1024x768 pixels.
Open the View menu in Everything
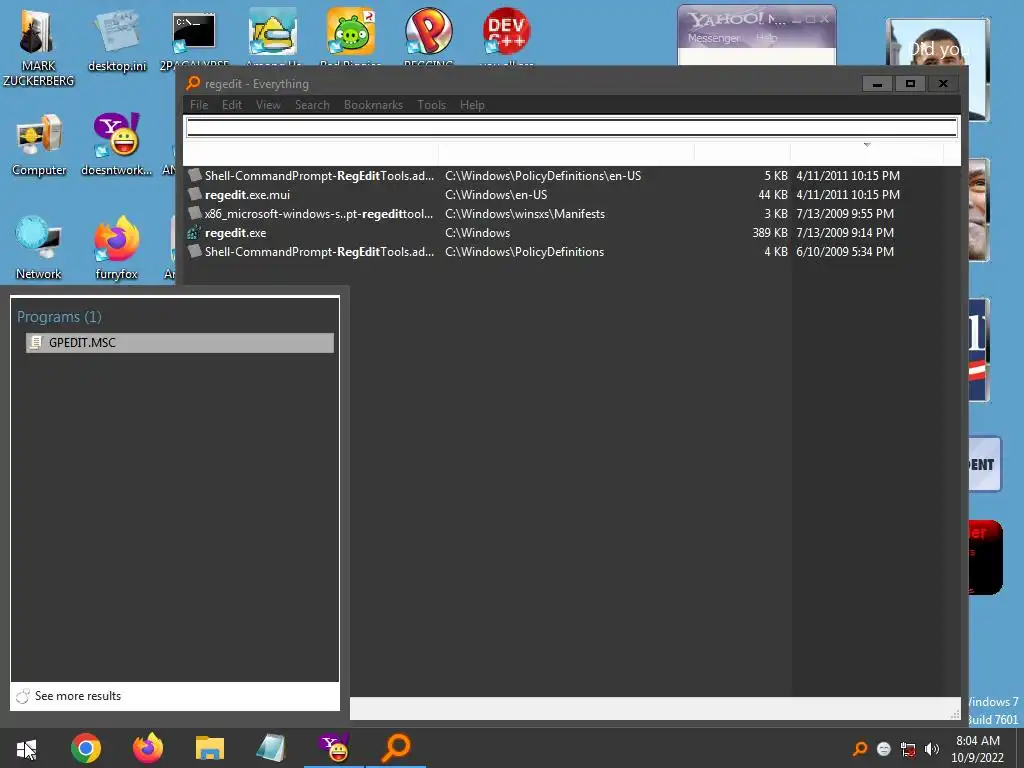coord(268,104)
